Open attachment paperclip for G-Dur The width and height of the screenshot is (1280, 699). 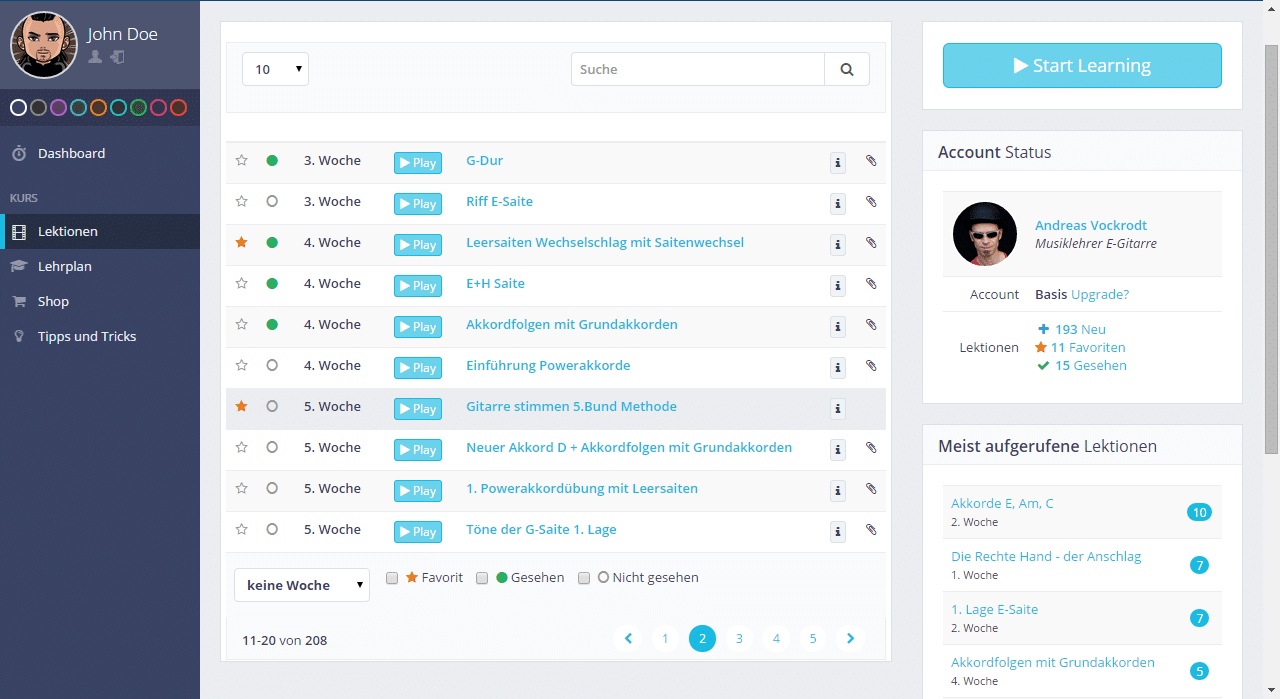tap(871, 160)
